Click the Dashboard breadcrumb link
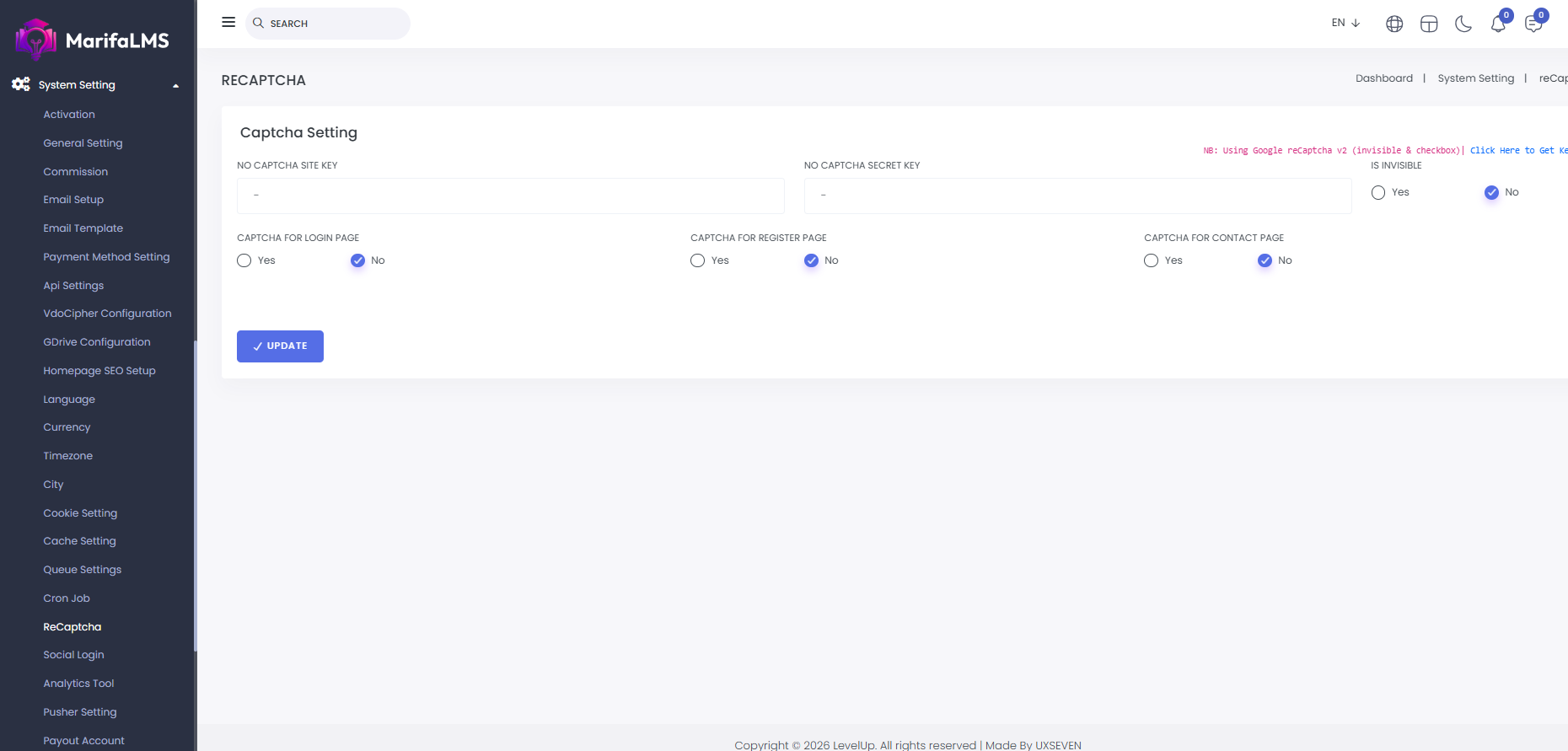This screenshot has height=751, width=1568. tap(1383, 78)
